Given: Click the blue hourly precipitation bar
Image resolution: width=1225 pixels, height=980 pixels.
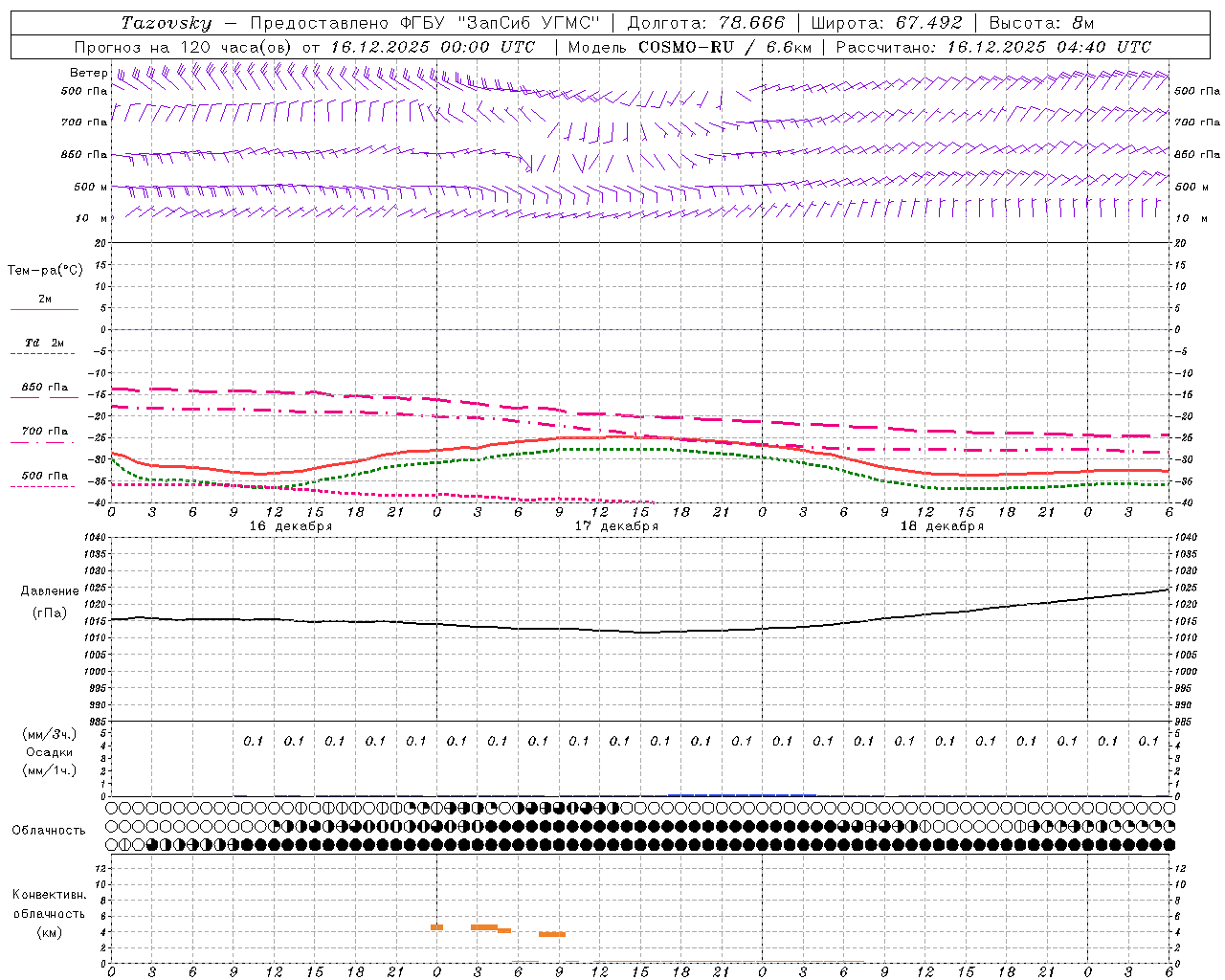Looking at the screenshot, I should tap(742, 794).
